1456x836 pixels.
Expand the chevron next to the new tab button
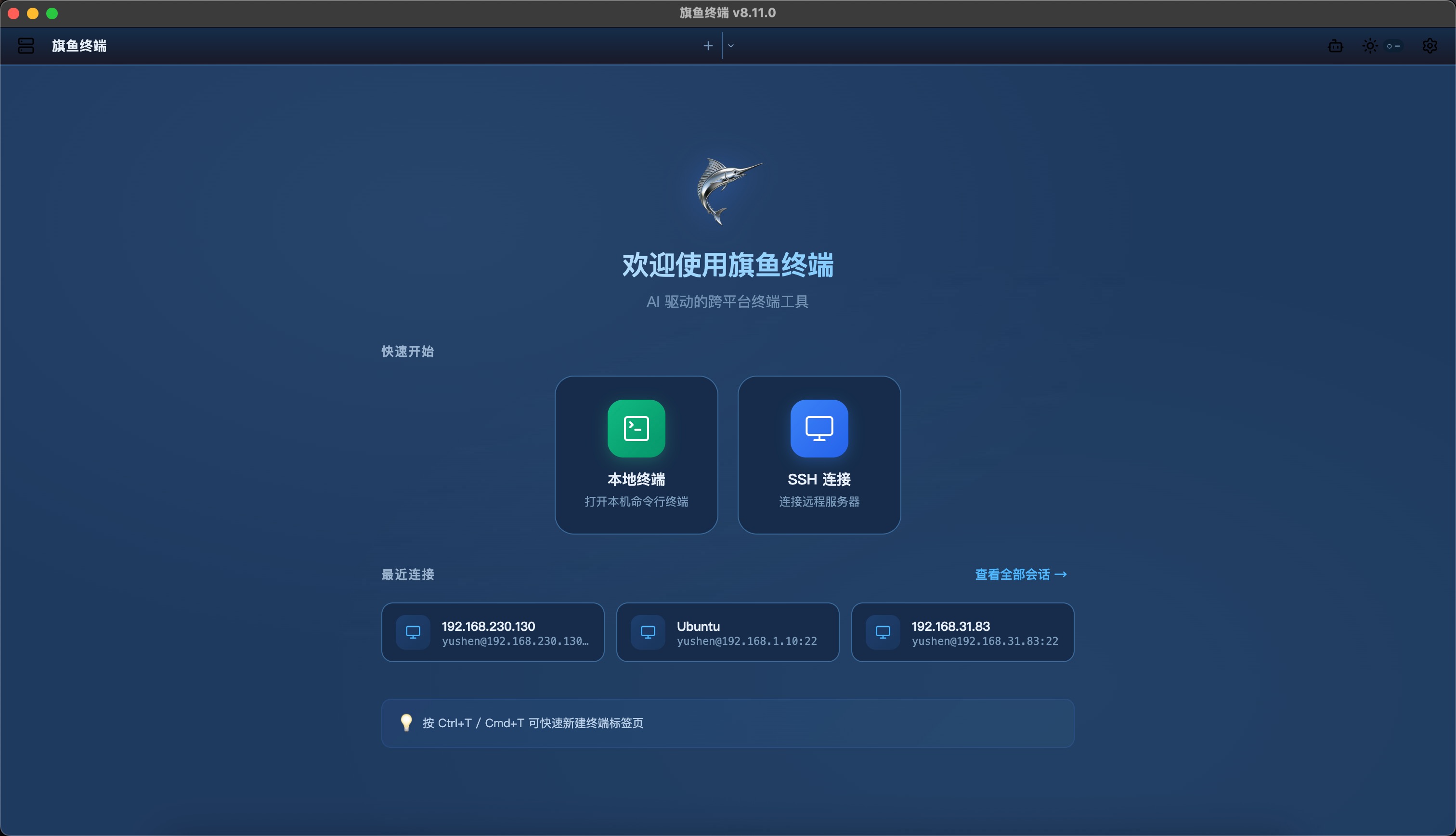click(730, 45)
